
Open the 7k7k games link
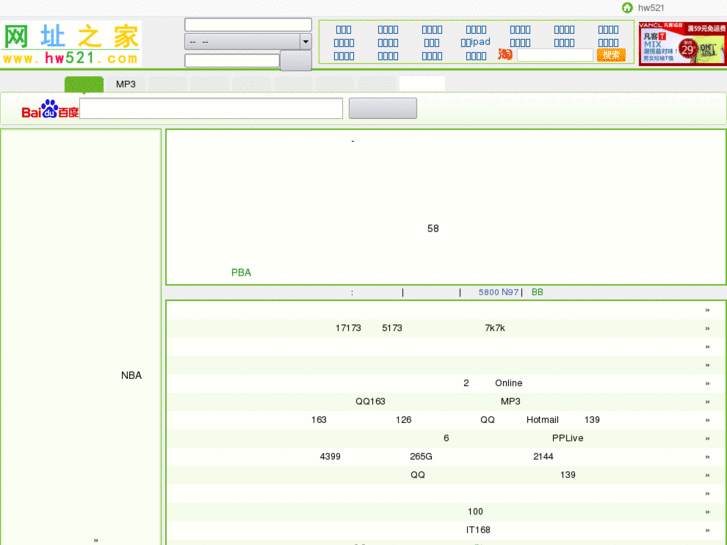pyautogui.click(x=495, y=328)
